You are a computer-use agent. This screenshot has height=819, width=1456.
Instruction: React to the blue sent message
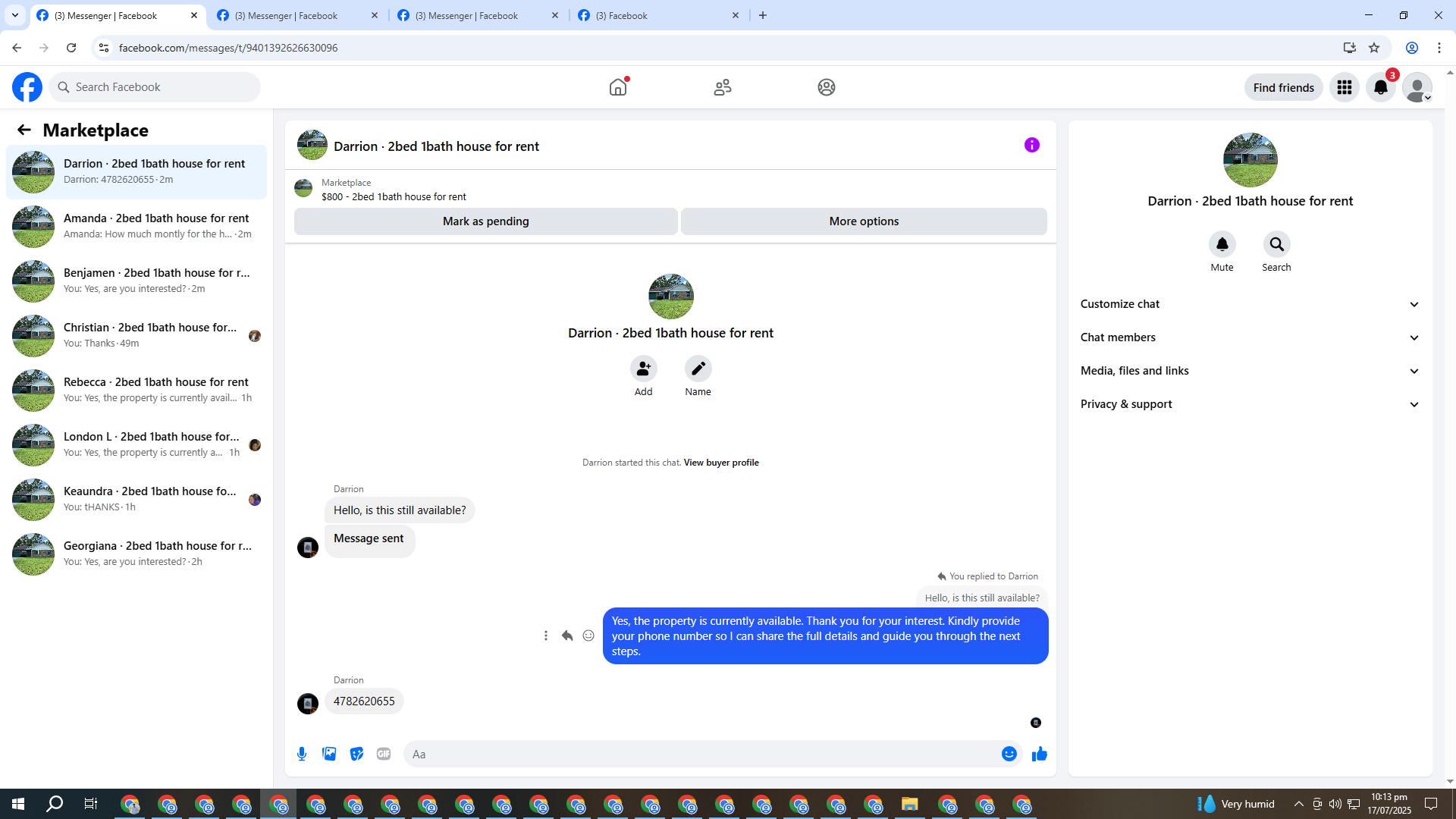tap(588, 635)
